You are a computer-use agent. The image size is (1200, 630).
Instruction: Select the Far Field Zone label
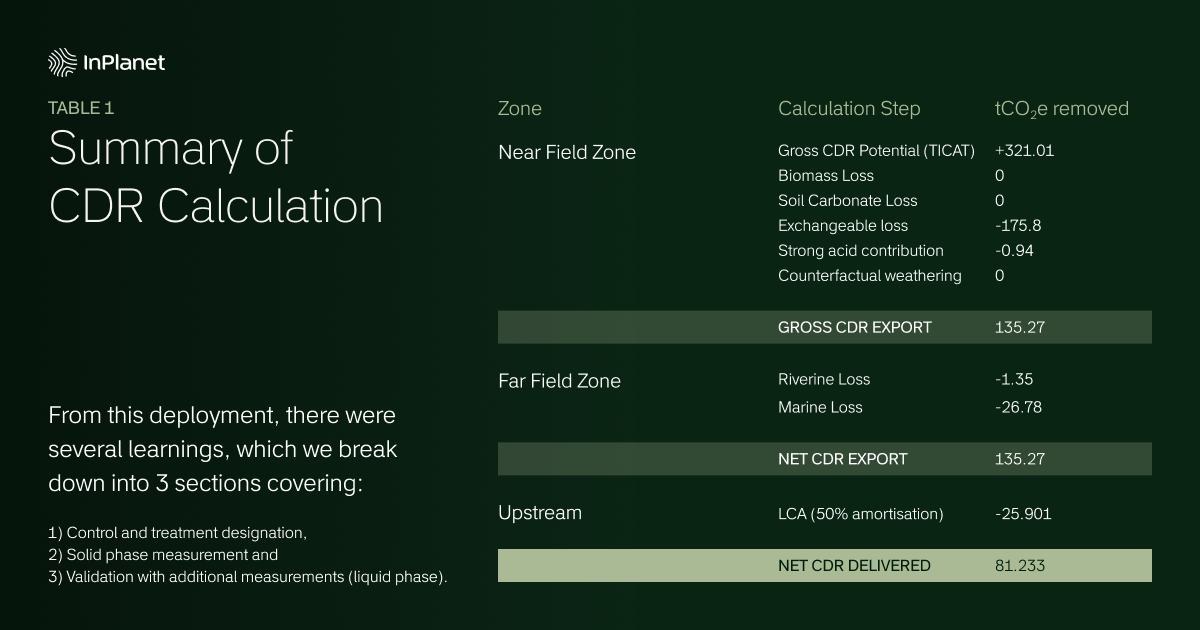coord(559,381)
